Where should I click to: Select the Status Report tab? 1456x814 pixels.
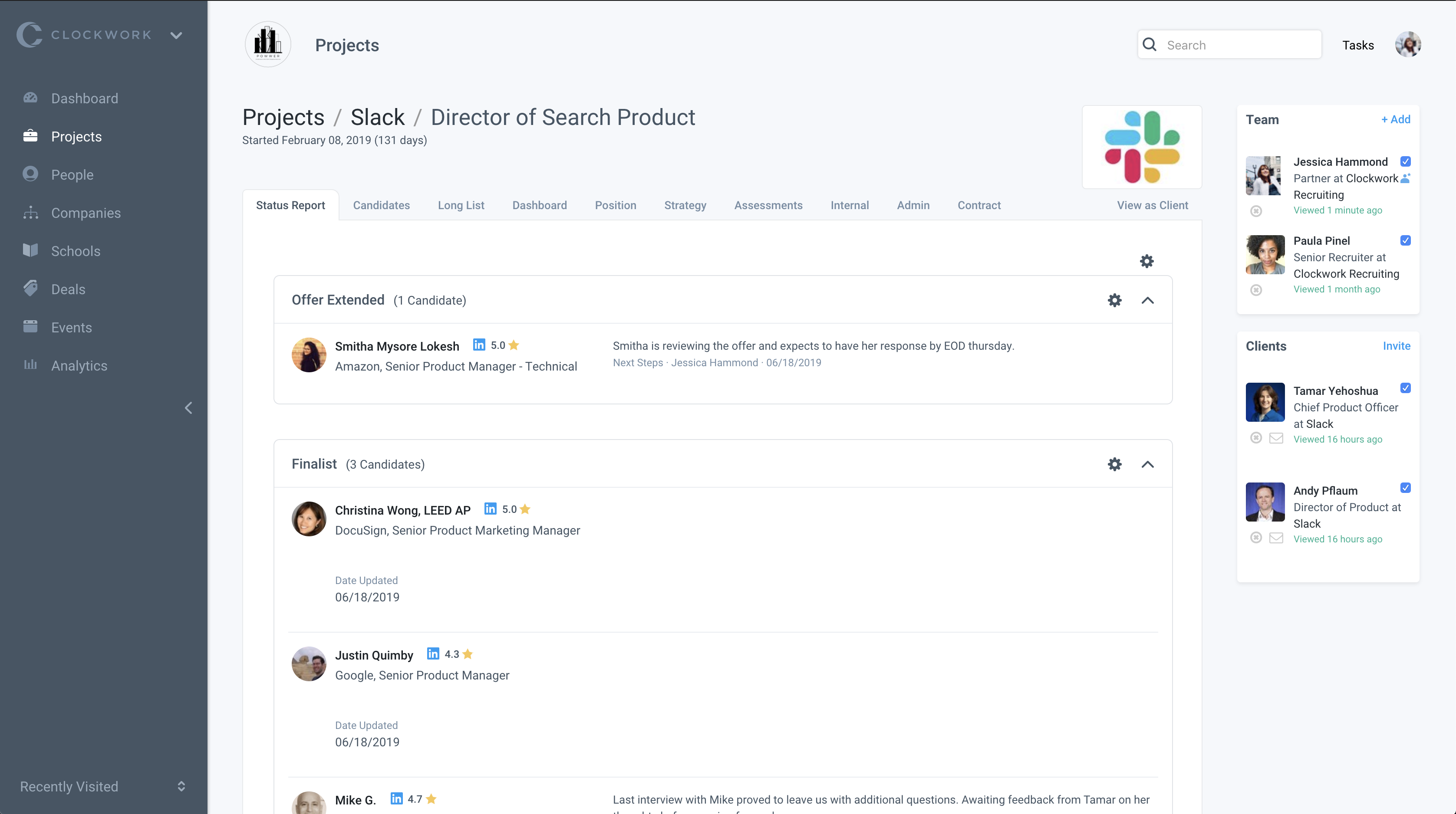[x=290, y=205]
